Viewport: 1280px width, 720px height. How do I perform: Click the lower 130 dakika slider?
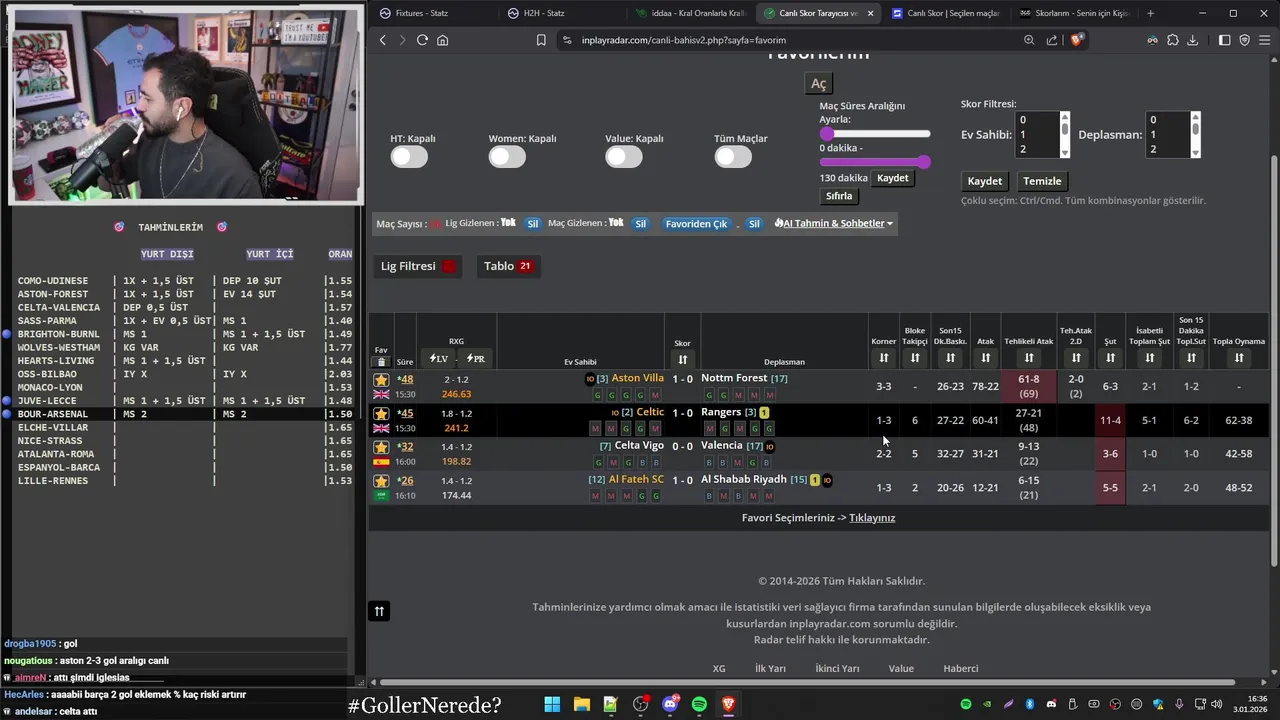(875, 162)
